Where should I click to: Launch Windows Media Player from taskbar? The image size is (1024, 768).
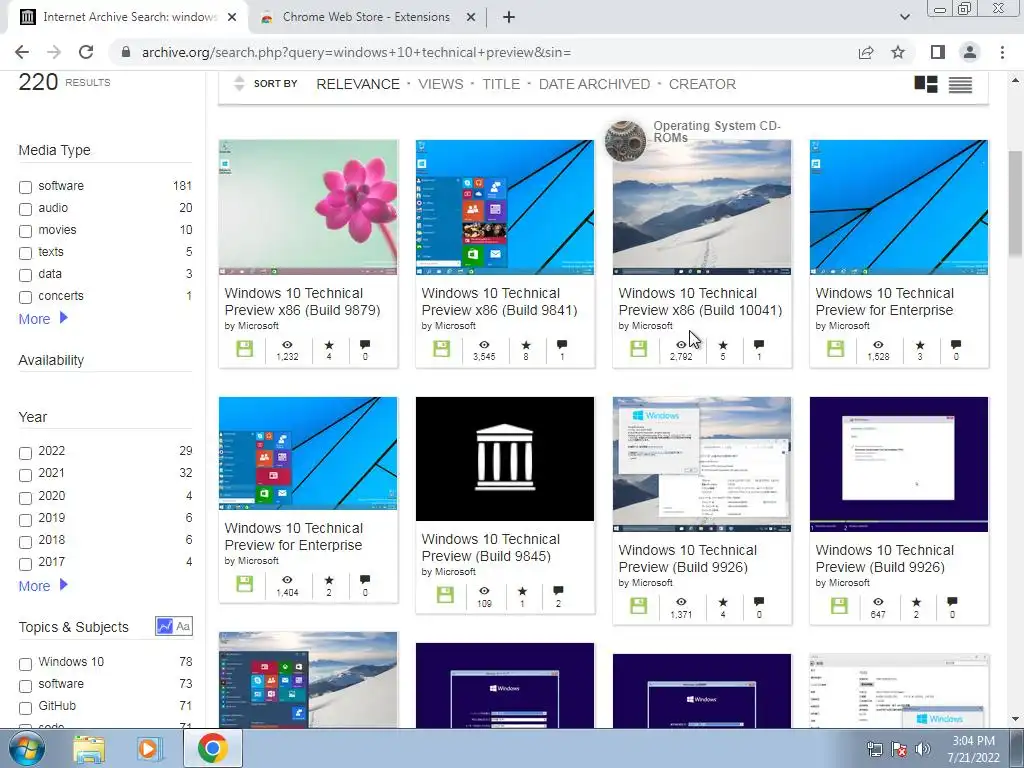tap(148, 748)
